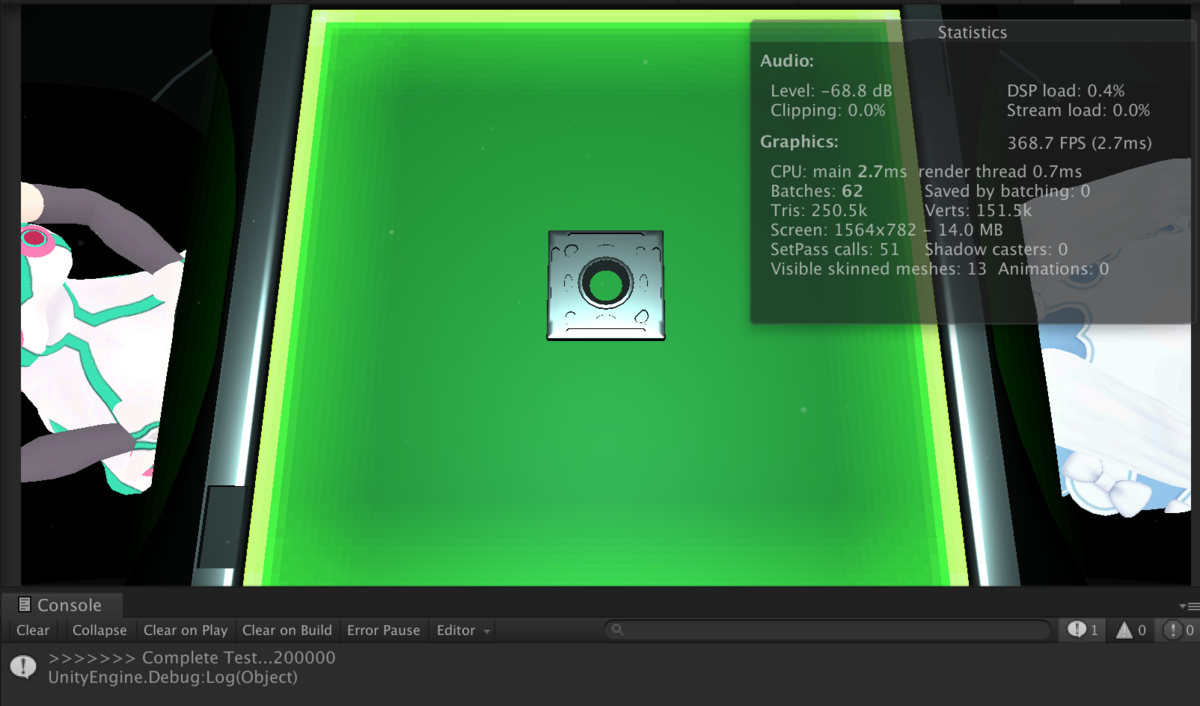The width and height of the screenshot is (1200, 706).
Task: Click the 'Shadow casters: 0' statistic
Action: click(996, 249)
